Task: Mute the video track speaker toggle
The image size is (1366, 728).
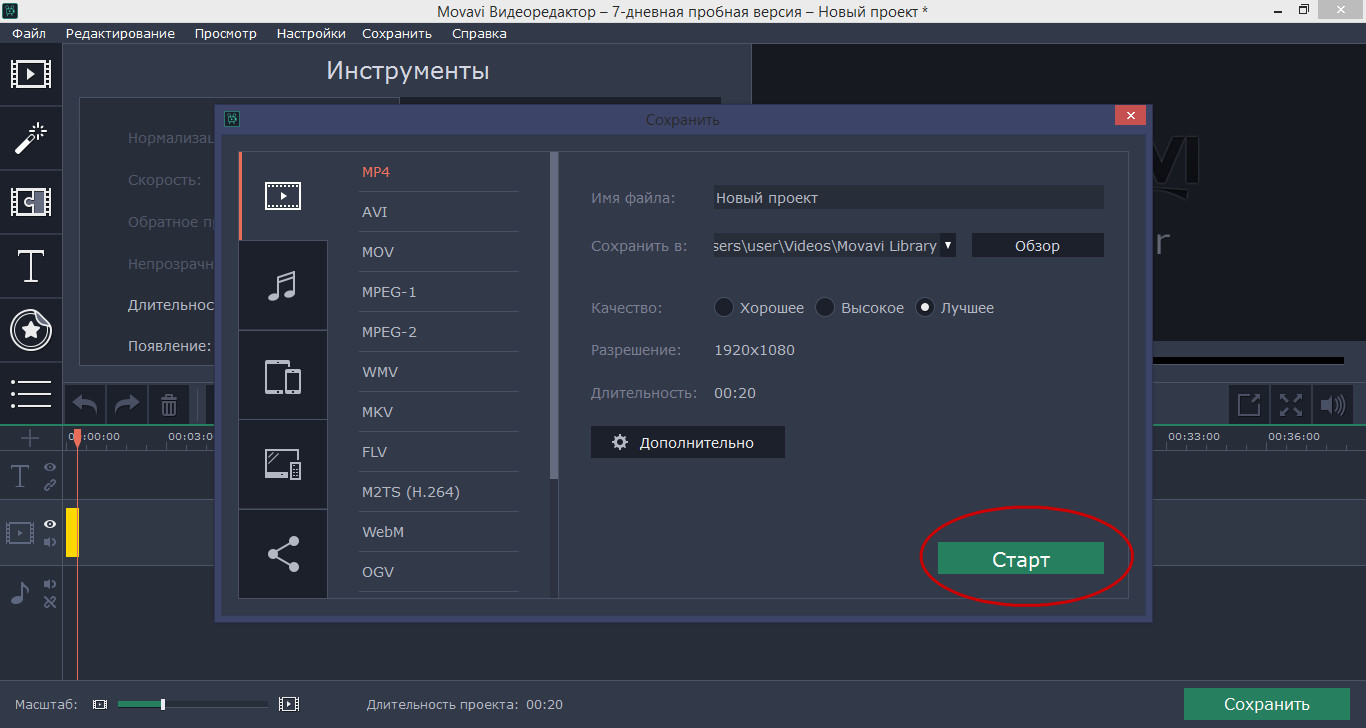Action: tap(50, 542)
